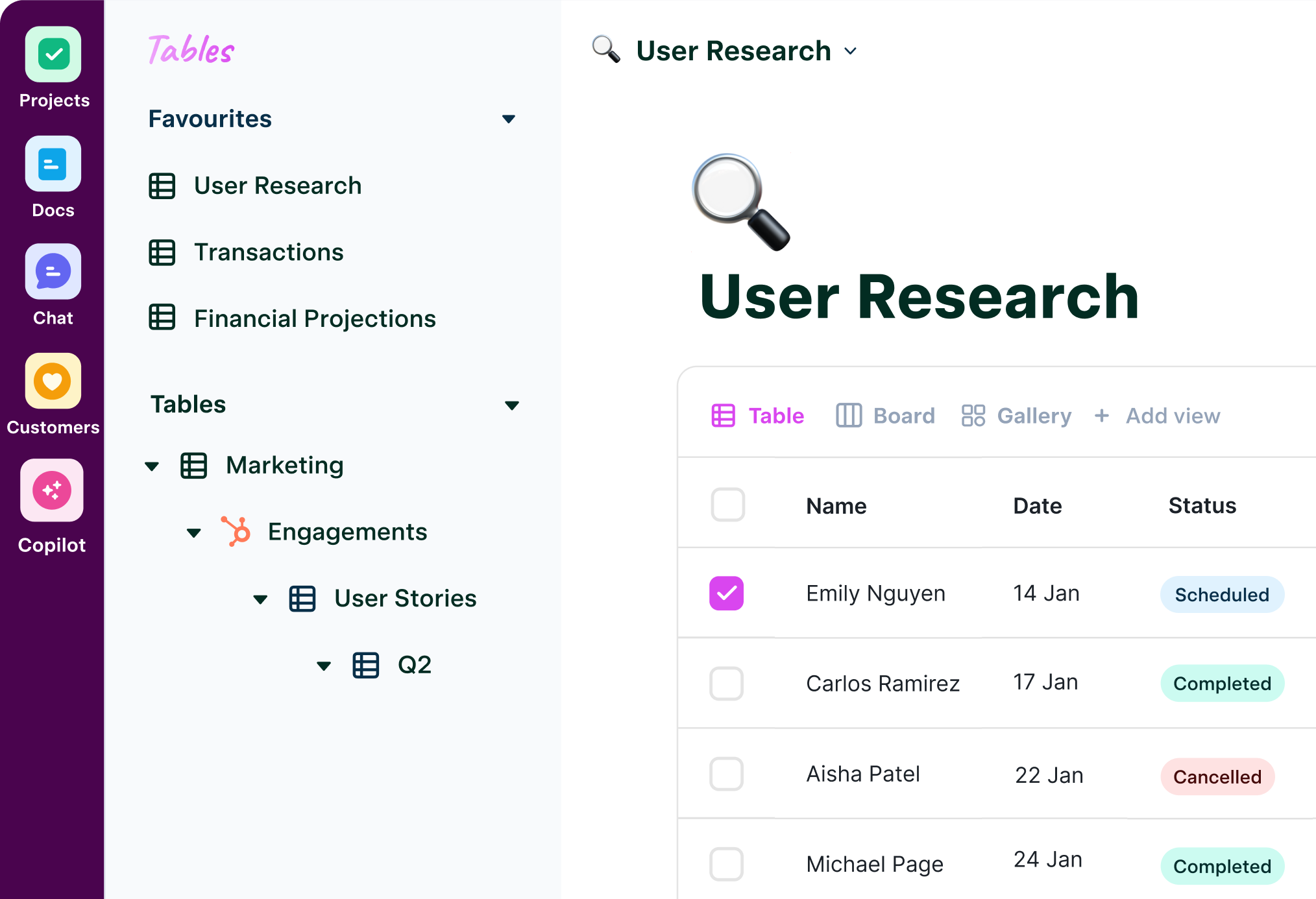The height and width of the screenshot is (899, 1316).
Task: Click the Scheduled status badge for Emily Nguyen
Action: pos(1222,595)
